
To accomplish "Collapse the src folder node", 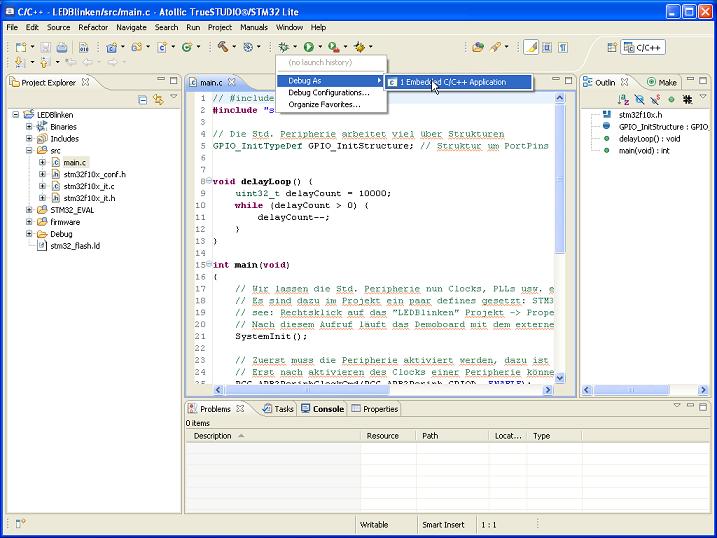I will tap(29, 150).
